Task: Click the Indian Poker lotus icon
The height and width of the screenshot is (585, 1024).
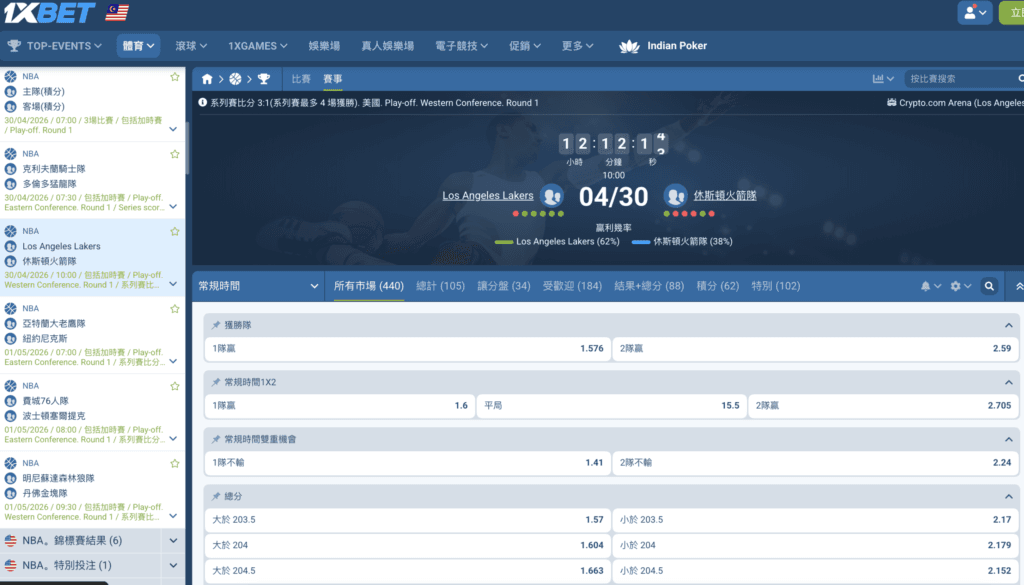Action: coord(629,46)
